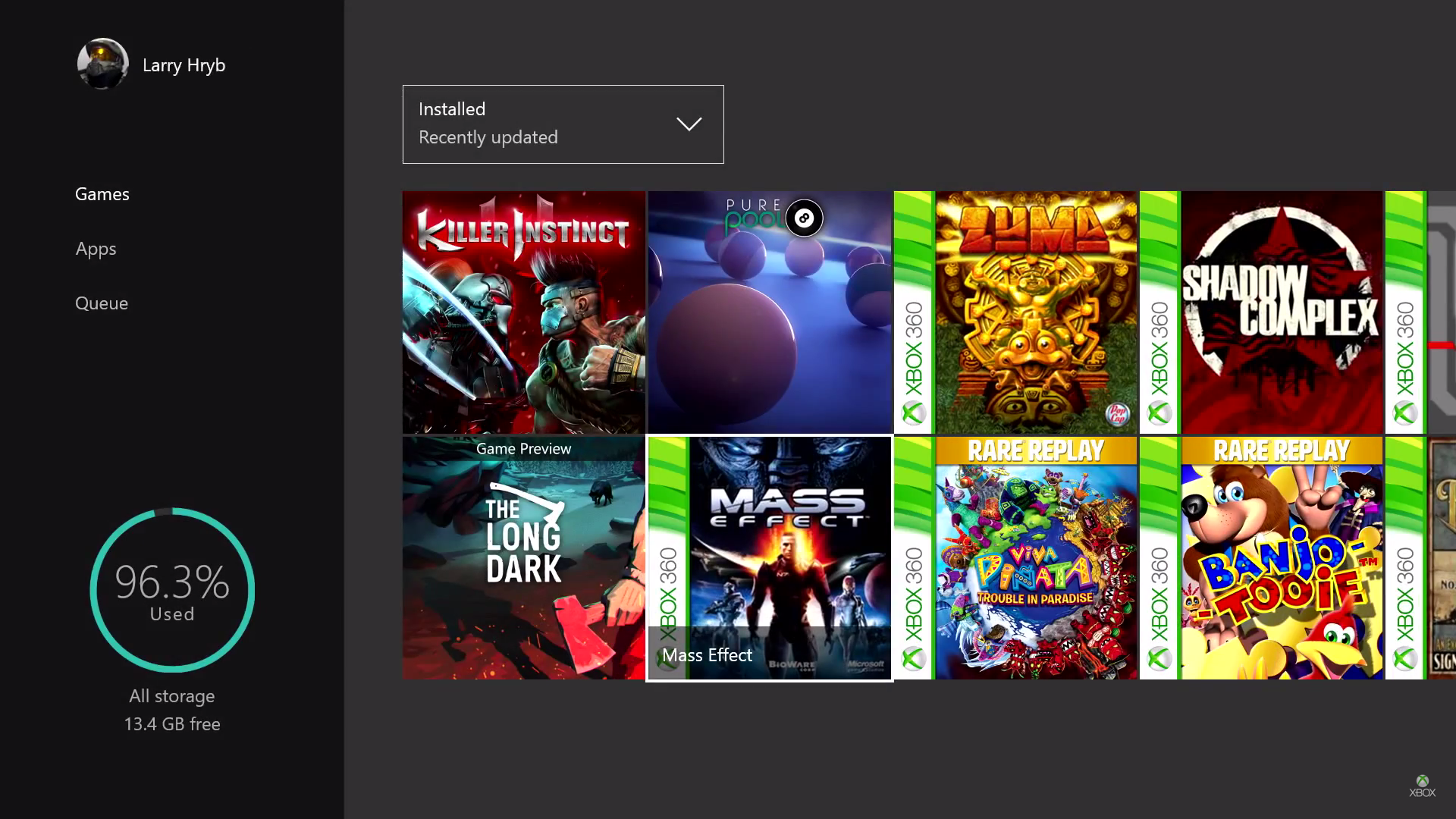The image size is (1456, 819).
Task: Click the Xbox 360 orb on the Zuma tile
Action: coord(914,413)
